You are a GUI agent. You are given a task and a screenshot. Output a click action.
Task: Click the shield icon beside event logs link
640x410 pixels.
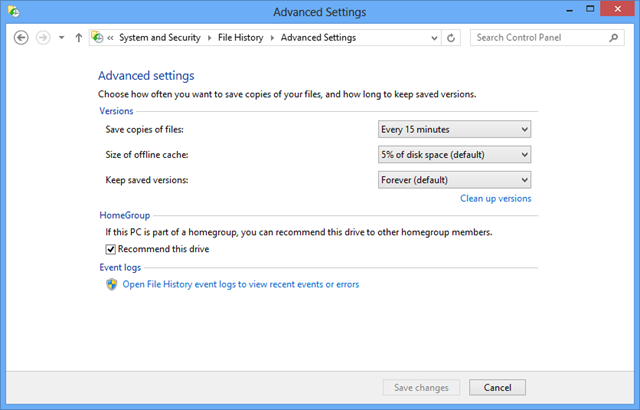(x=112, y=284)
